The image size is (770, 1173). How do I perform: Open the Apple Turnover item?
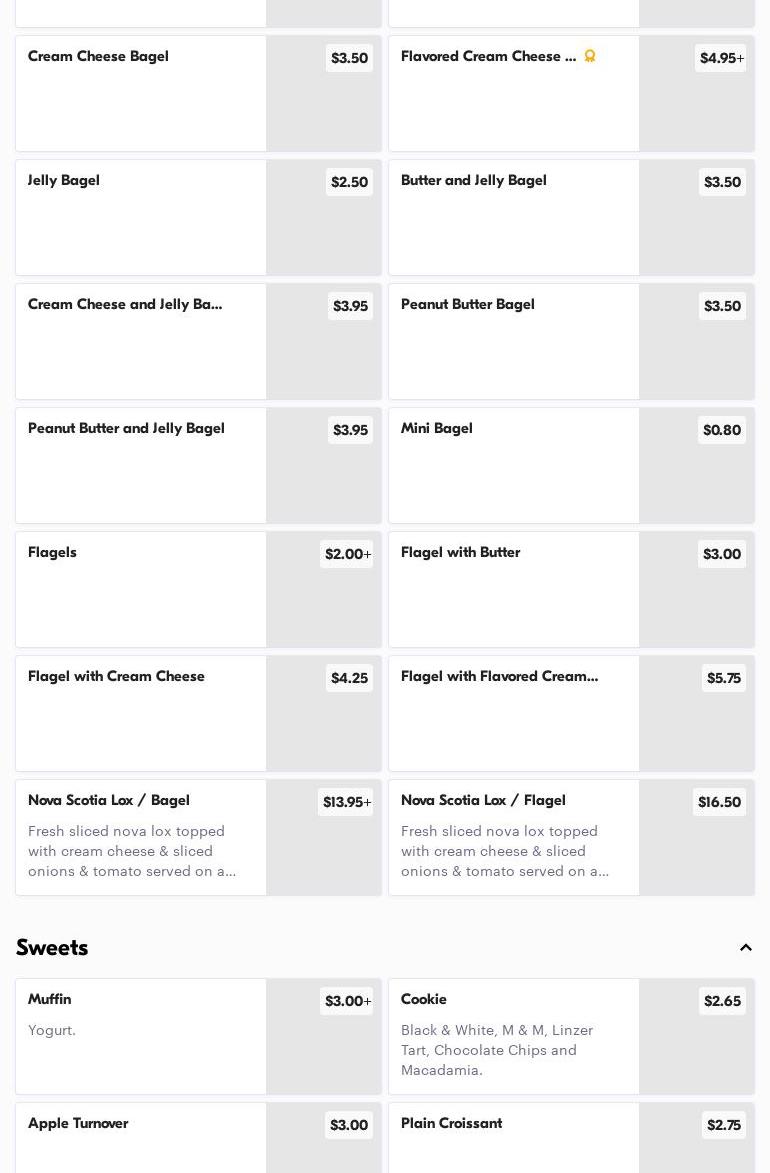point(141,1140)
